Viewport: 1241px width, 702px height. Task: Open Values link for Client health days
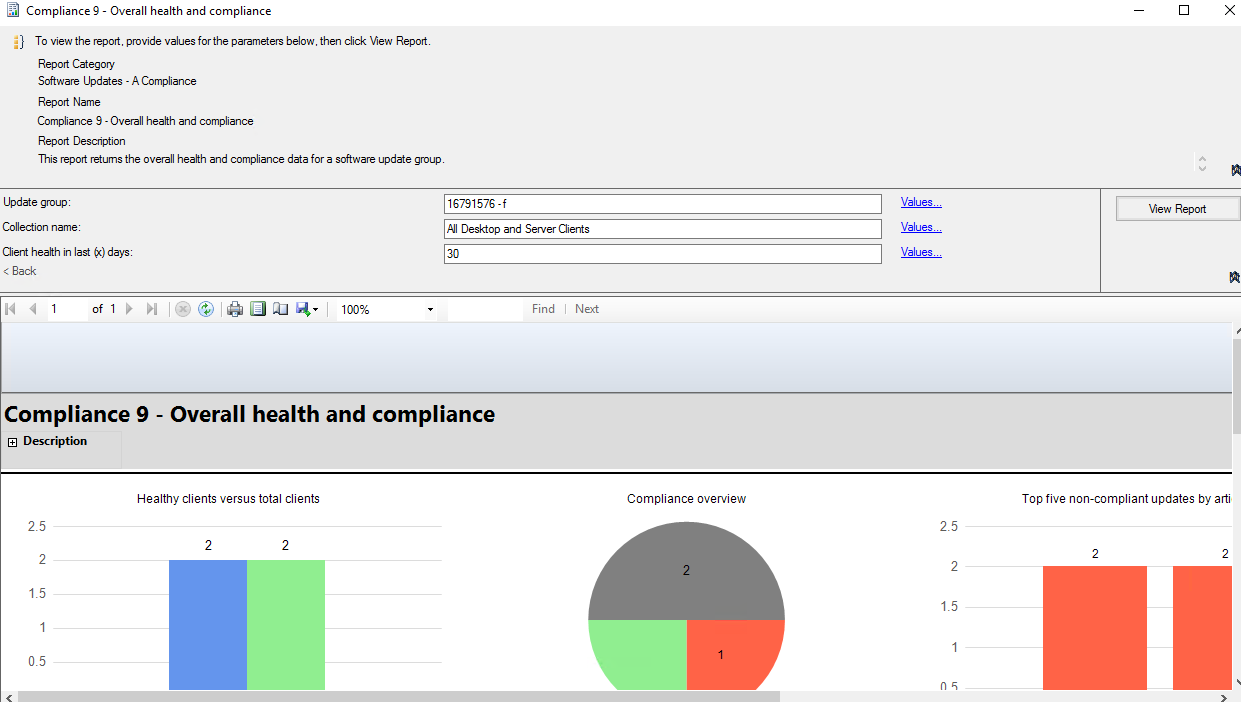921,252
